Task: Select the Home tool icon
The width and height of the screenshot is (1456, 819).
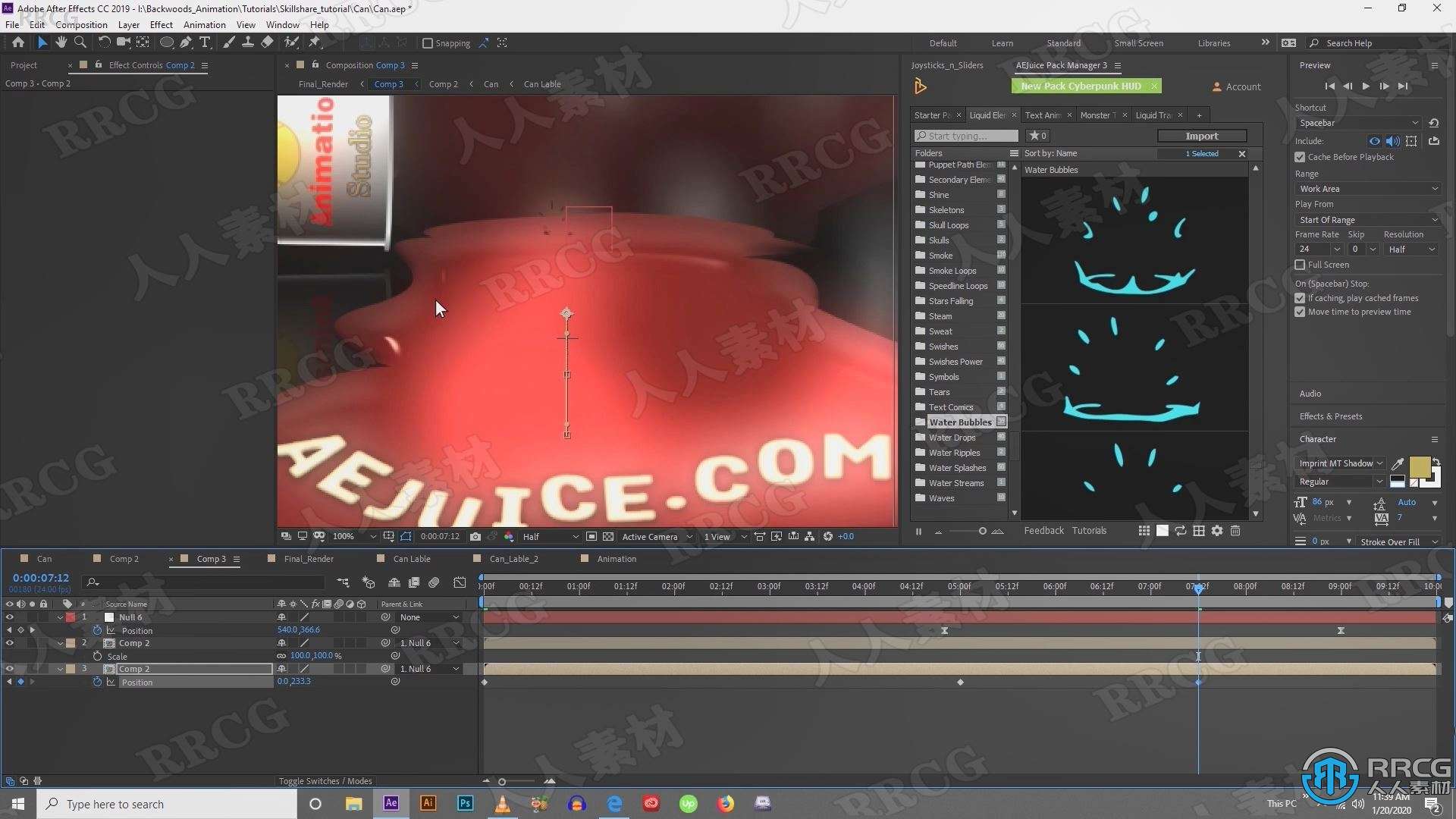Action: (18, 42)
